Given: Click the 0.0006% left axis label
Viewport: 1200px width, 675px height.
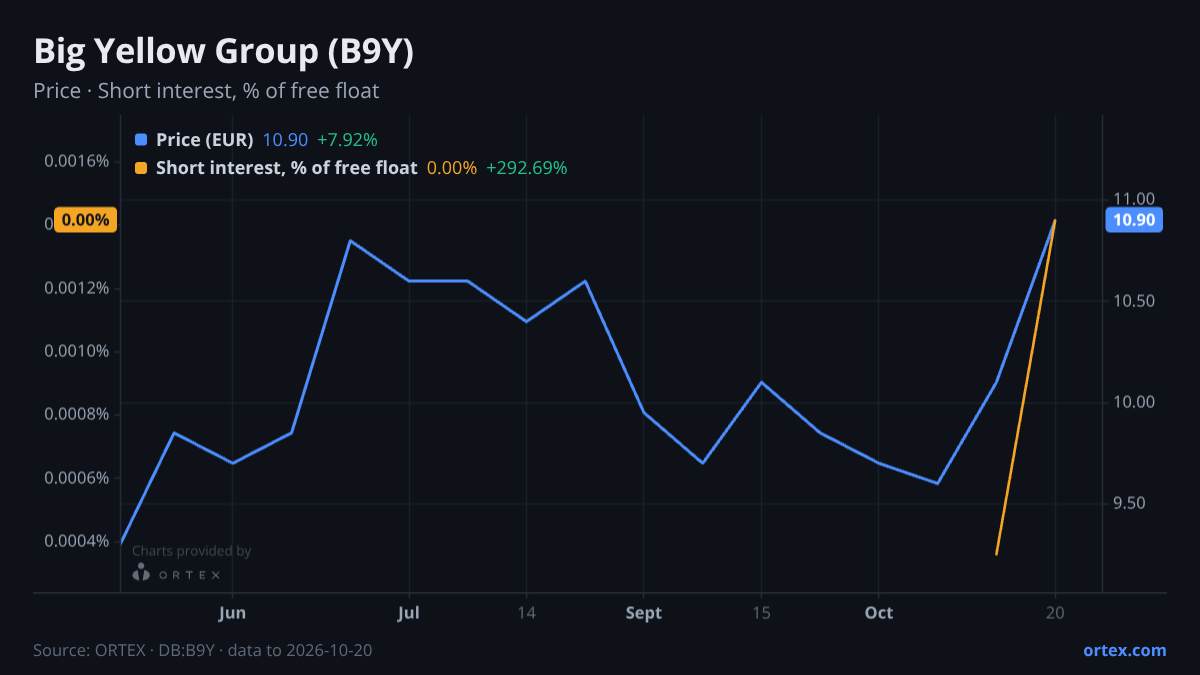Looking at the screenshot, I should 76,477.
